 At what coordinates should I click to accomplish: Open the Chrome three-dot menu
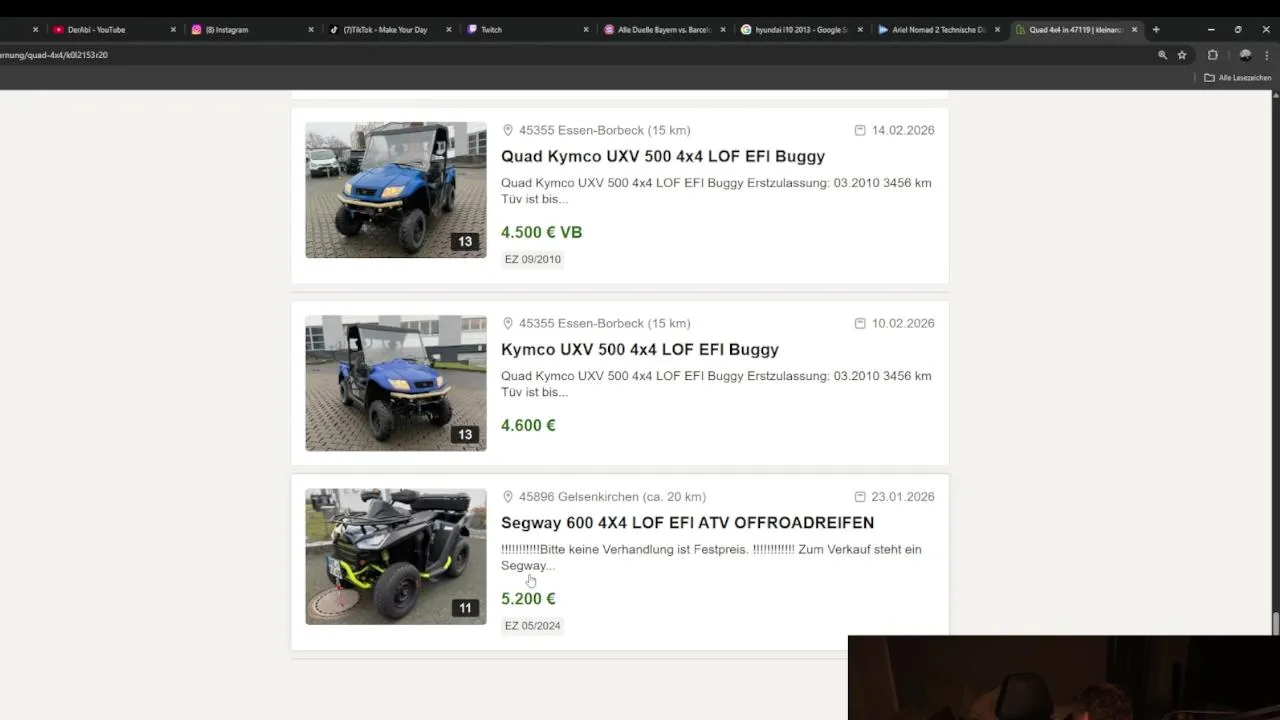(x=1267, y=55)
